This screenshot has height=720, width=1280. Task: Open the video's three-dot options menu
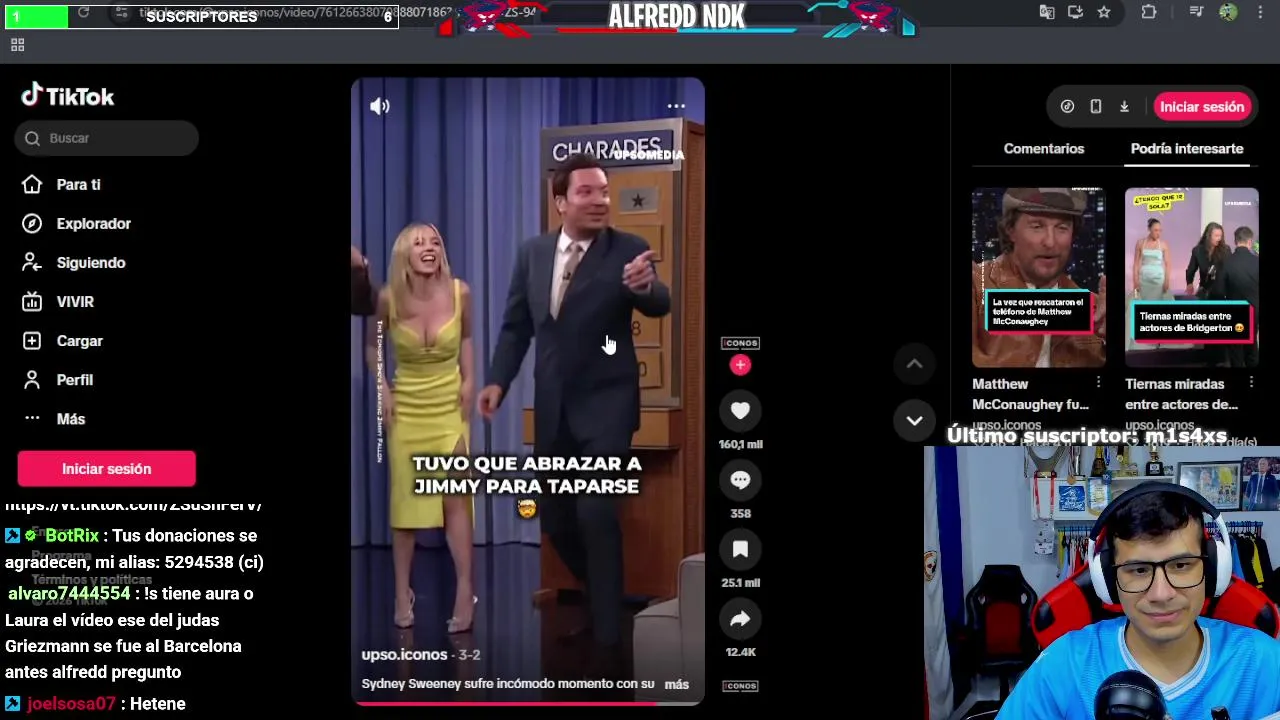676,106
